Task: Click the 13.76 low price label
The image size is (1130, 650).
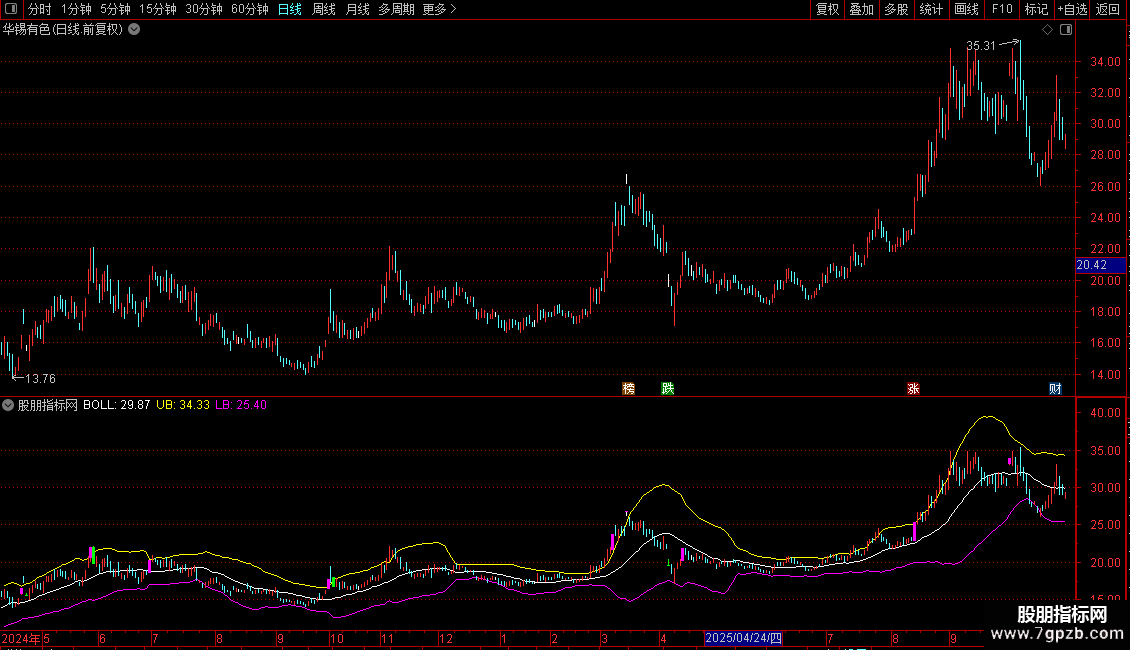Action: (x=40, y=378)
